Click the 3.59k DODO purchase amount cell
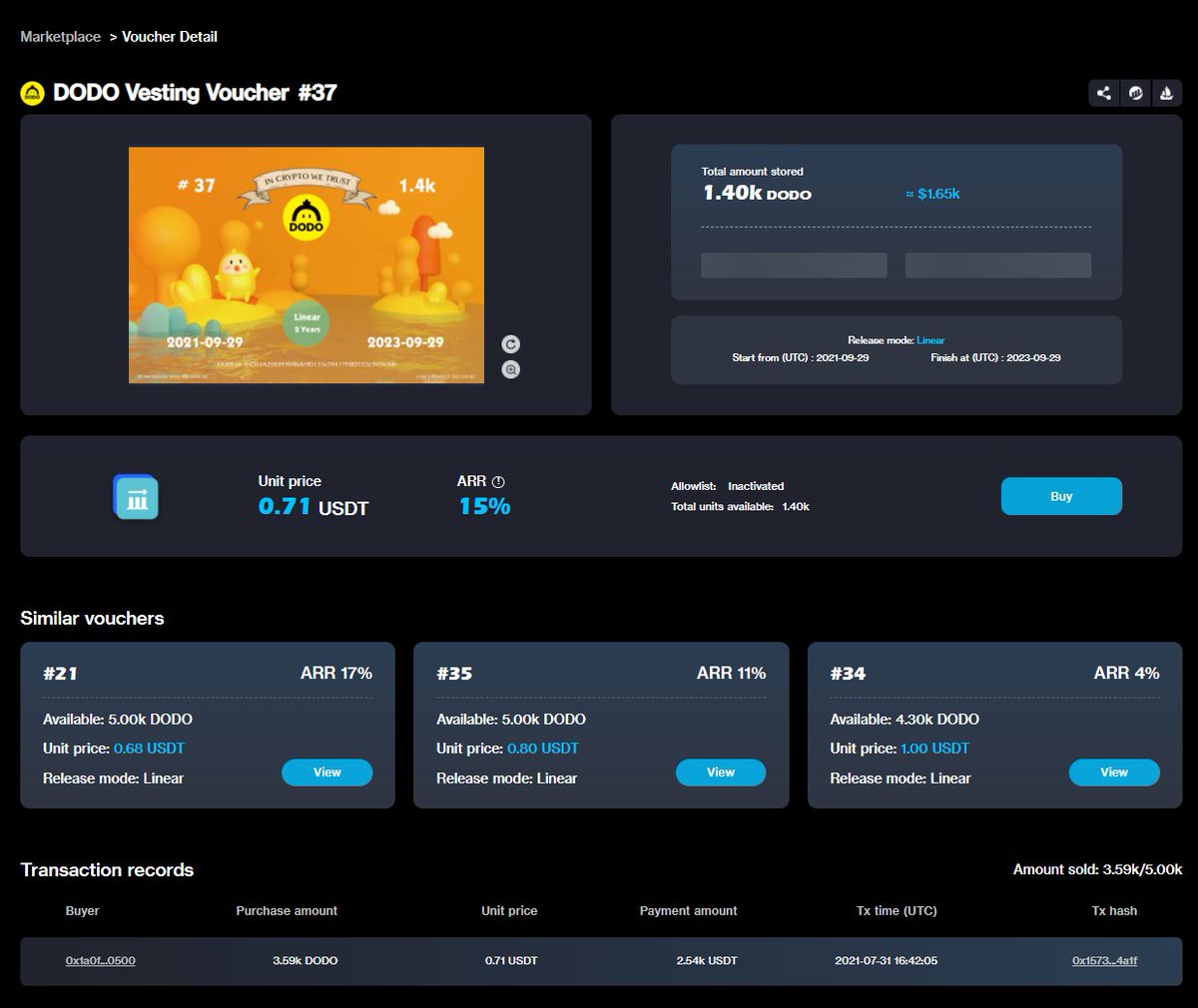This screenshot has height=1008, width=1198. coord(305,961)
